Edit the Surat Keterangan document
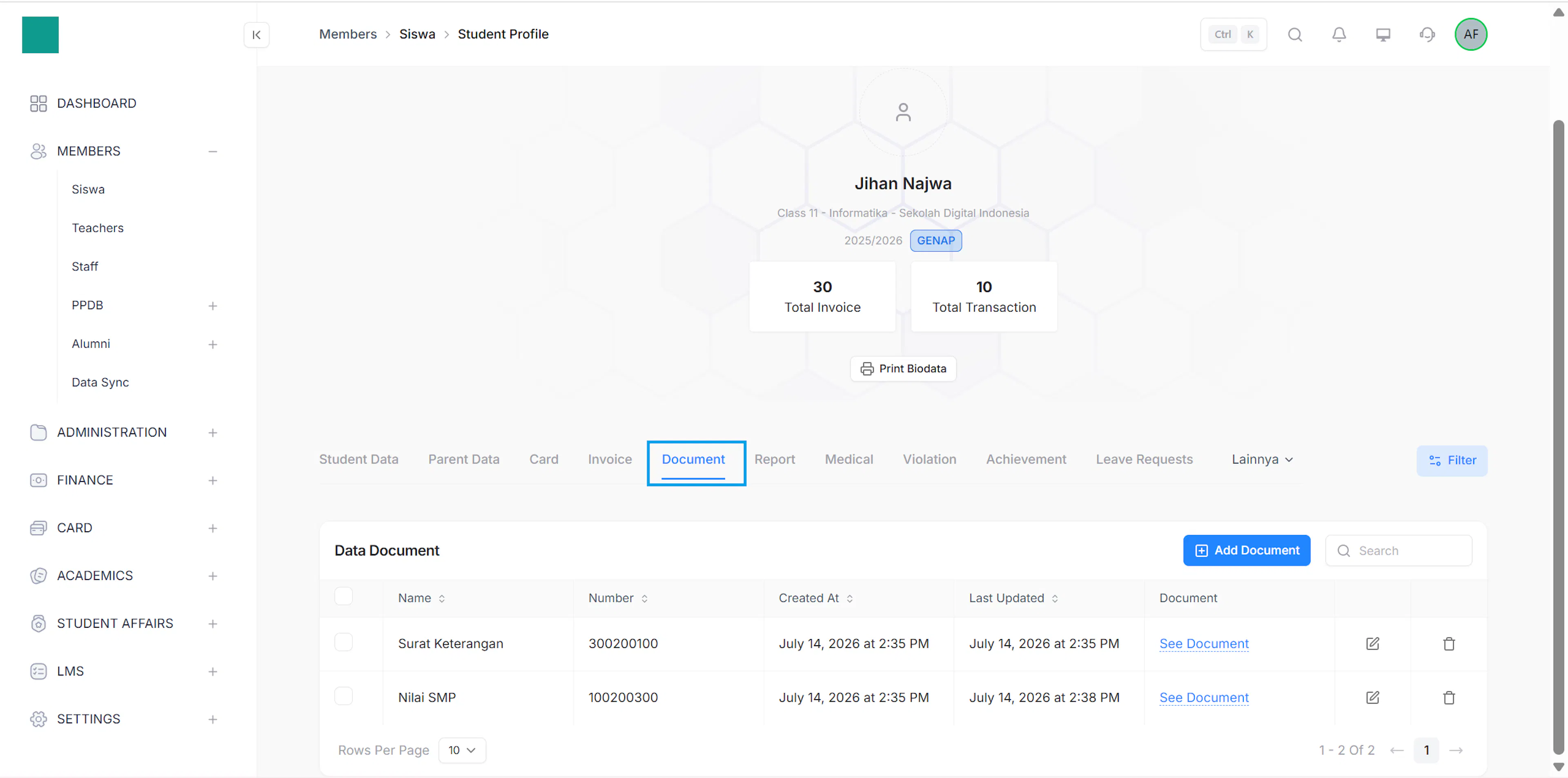This screenshot has width=1568, height=778. click(1372, 644)
